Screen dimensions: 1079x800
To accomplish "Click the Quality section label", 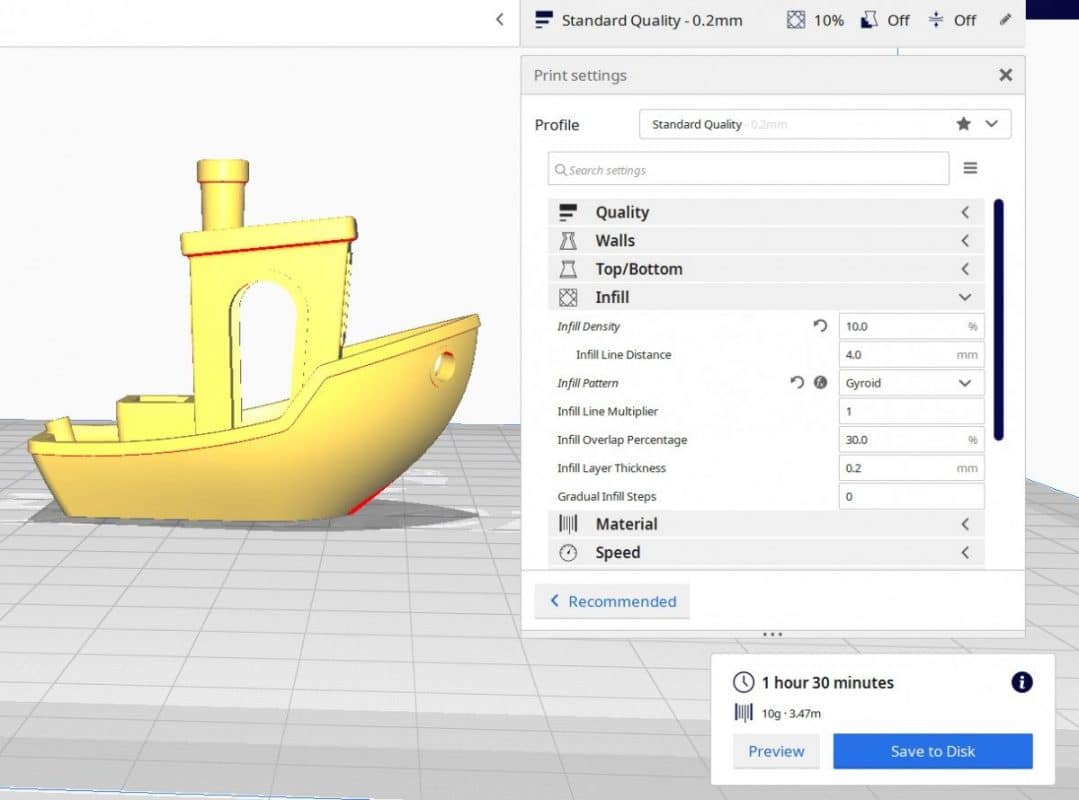I will point(622,213).
